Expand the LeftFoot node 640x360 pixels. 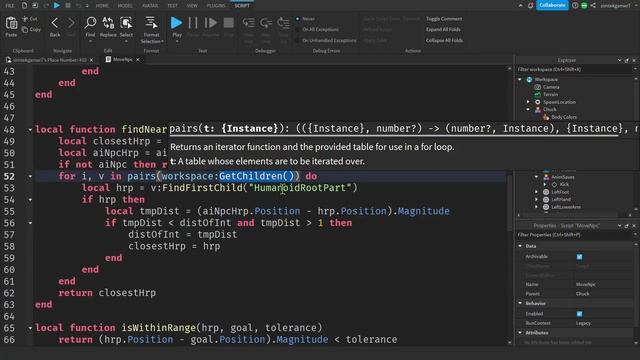coord(537,192)
